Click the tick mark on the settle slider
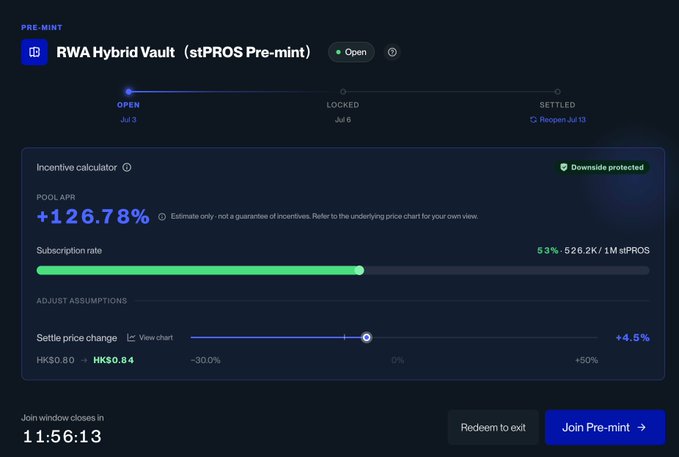 click(344, 337)
